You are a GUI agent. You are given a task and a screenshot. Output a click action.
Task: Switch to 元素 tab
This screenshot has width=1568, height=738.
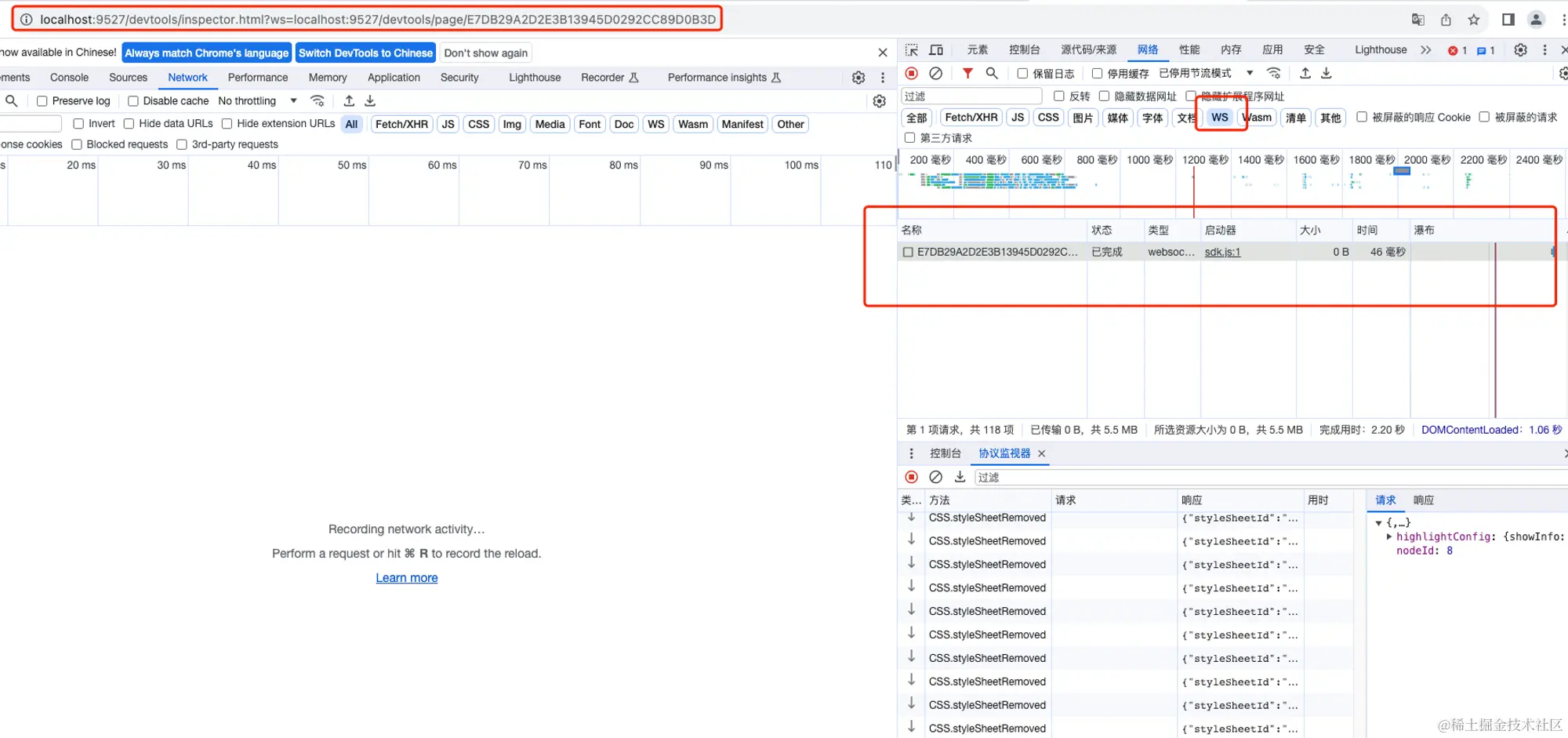(978, 50)
